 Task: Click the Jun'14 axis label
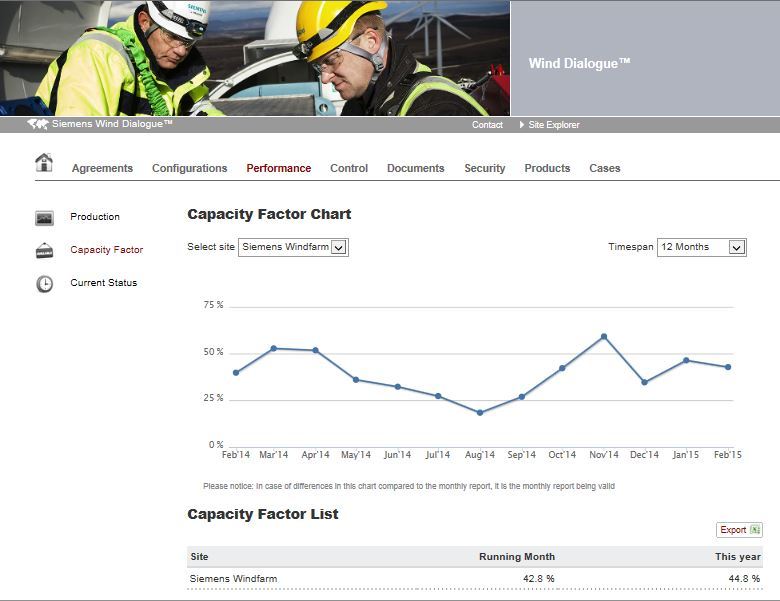click(x=397, y=455)
